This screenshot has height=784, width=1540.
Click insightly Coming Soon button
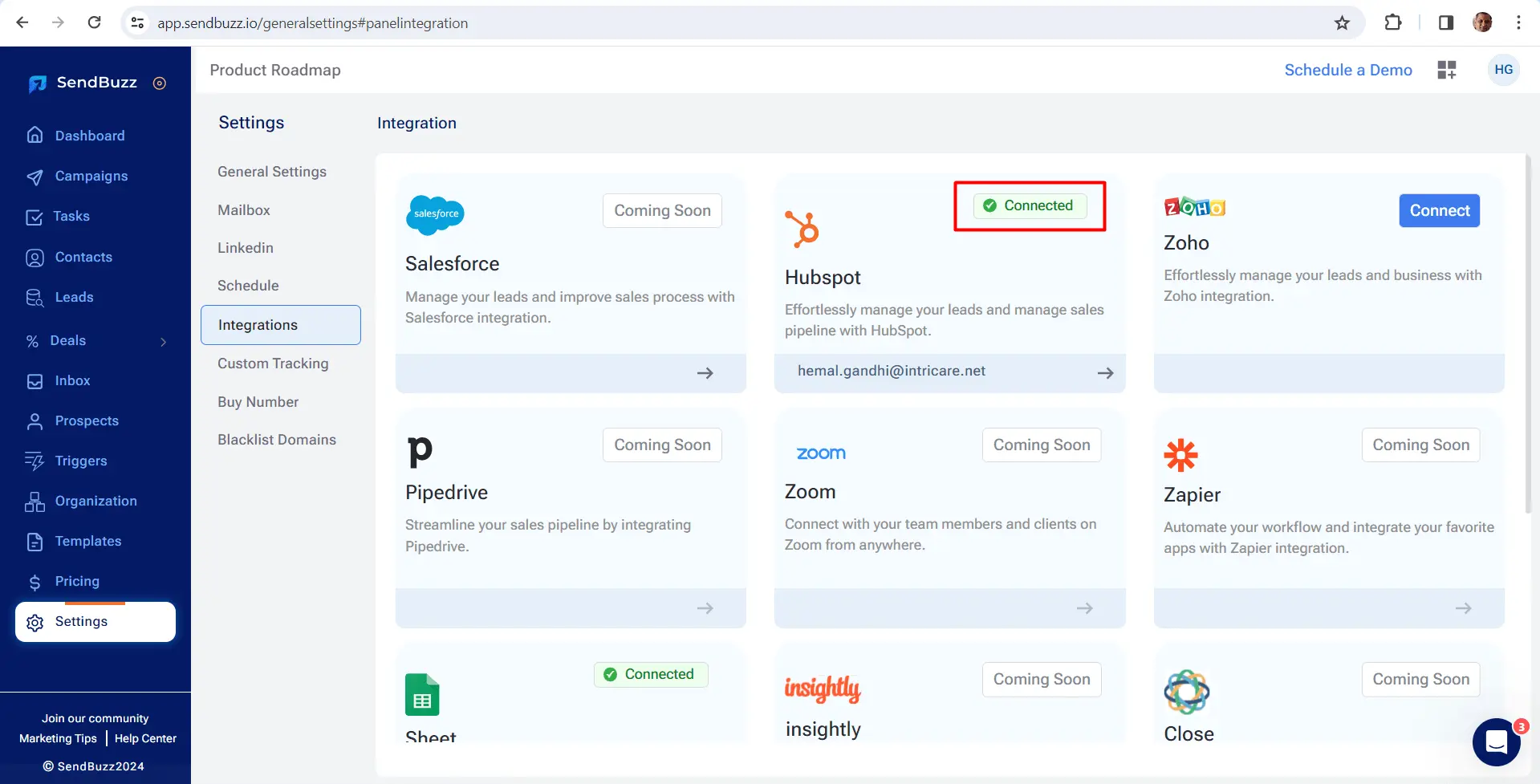point(1042,680)
